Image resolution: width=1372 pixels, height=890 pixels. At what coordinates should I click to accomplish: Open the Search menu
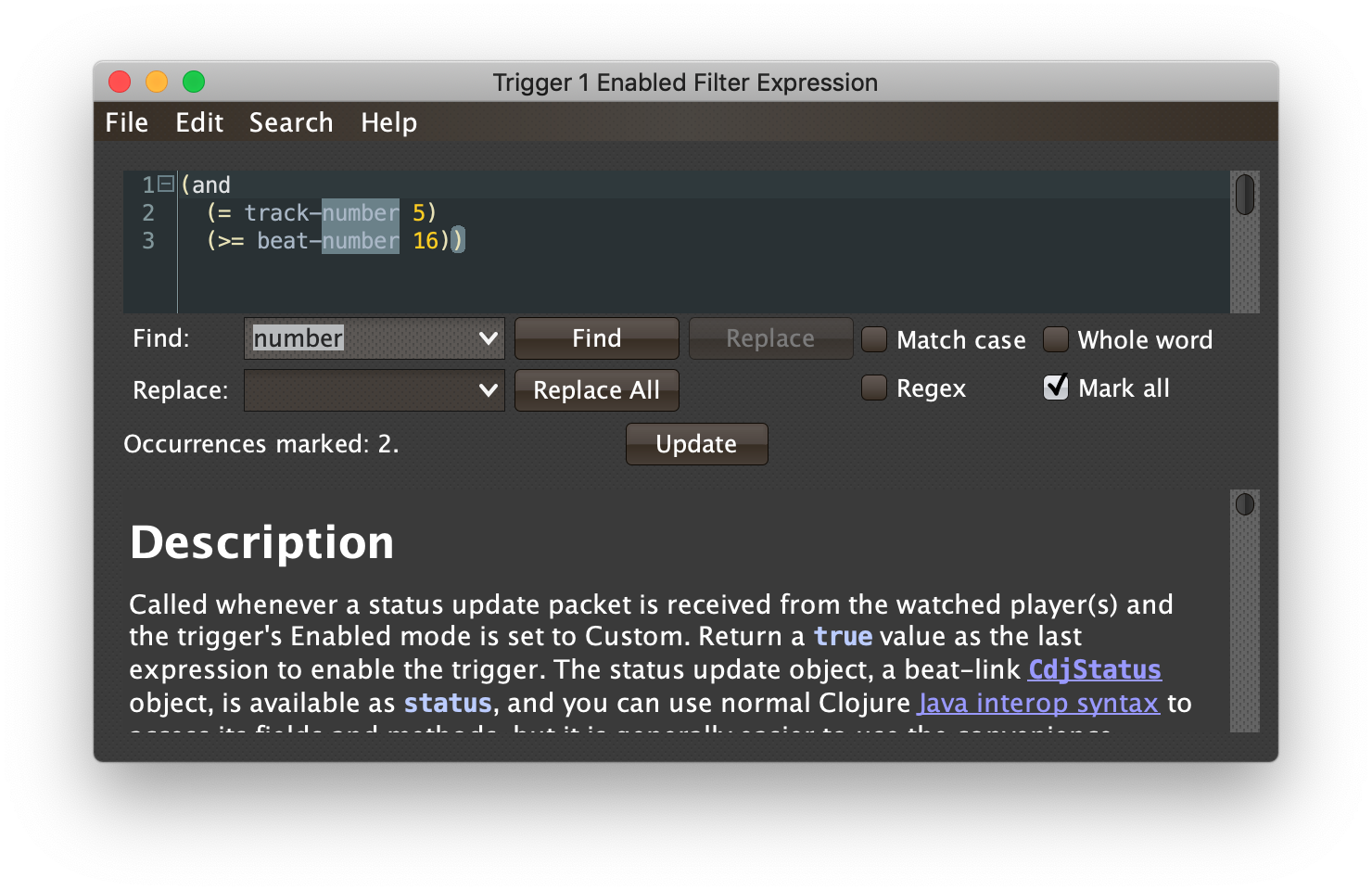click(291, 122)
